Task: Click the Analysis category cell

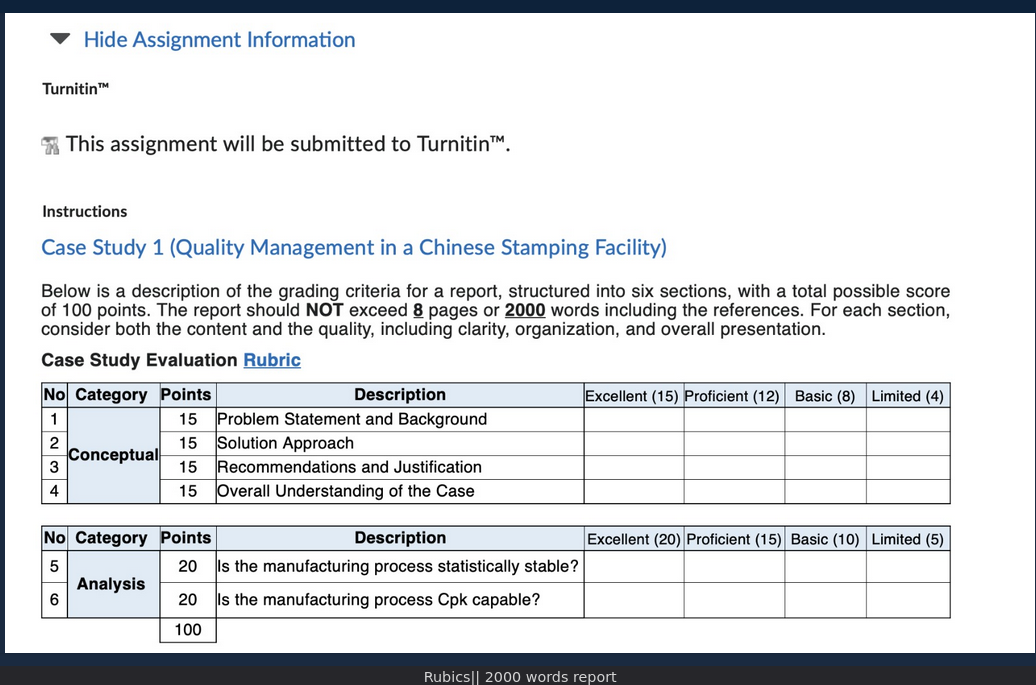Action: (114, 584)
